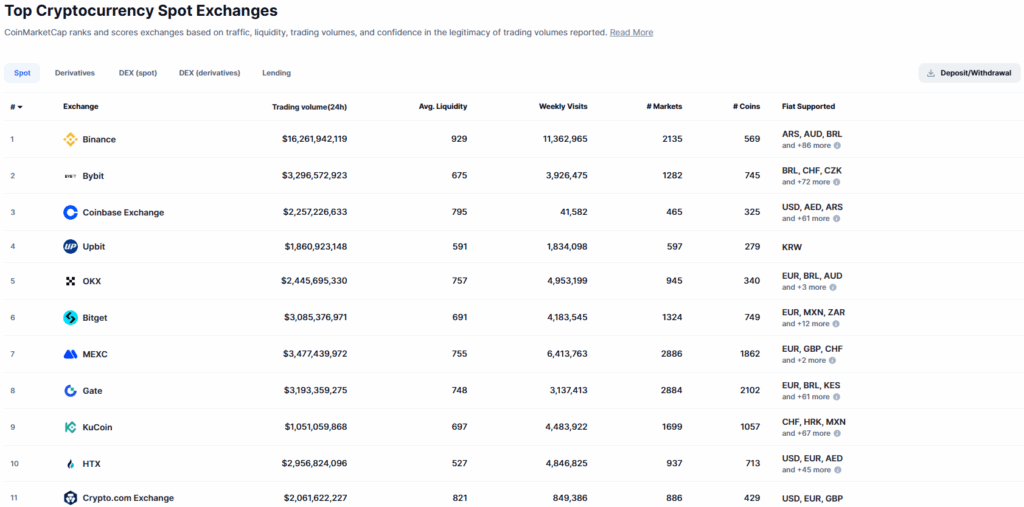The height and width of the screenshot is (507, 1024).
Task: Click the Crypto.com Exchange logo icon
Action: [x=70, y=498]
